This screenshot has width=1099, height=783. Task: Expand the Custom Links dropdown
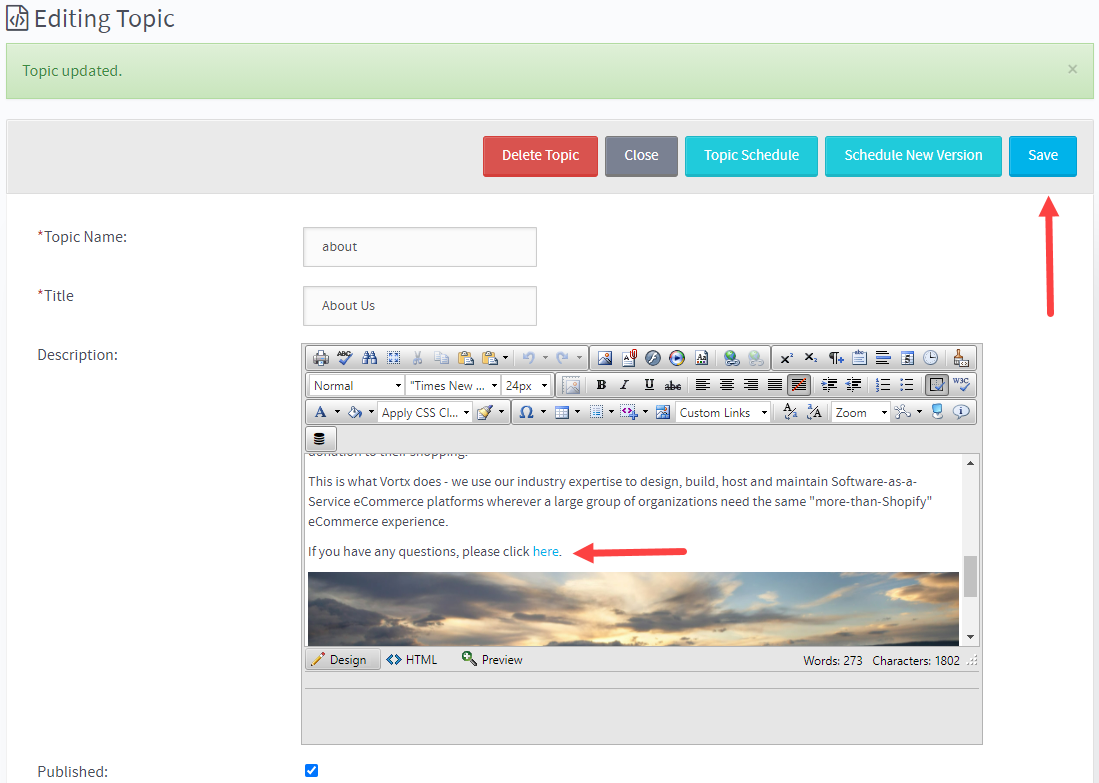pos(722,411)
